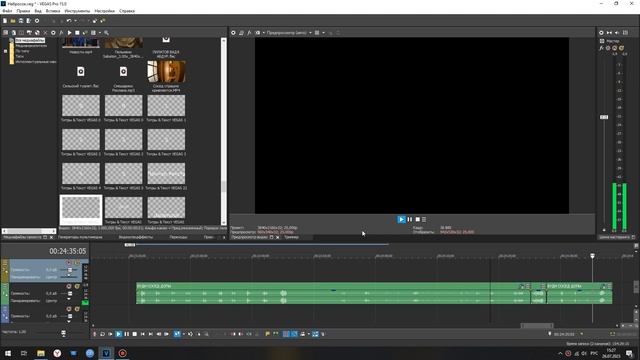Play the preview under the video window
This screenshot has height=360, width=640.
coord(401,220)
